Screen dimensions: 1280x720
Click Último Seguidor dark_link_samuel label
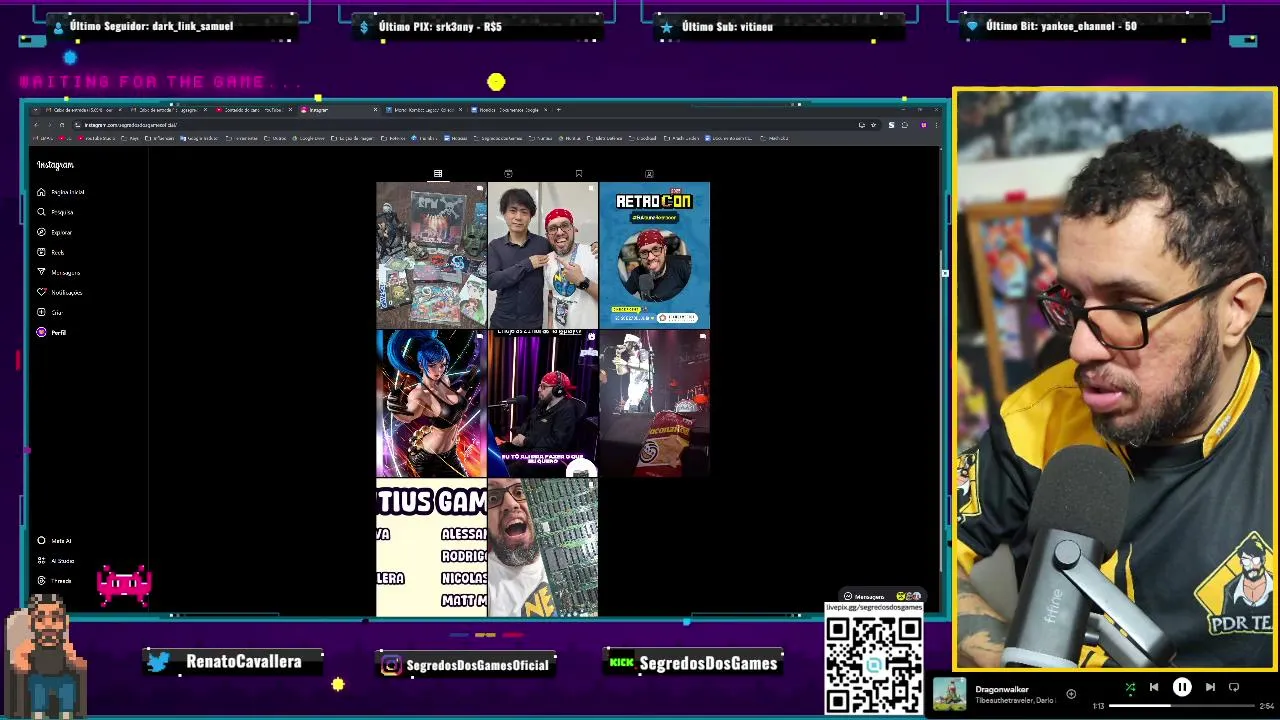coord(152,26)
